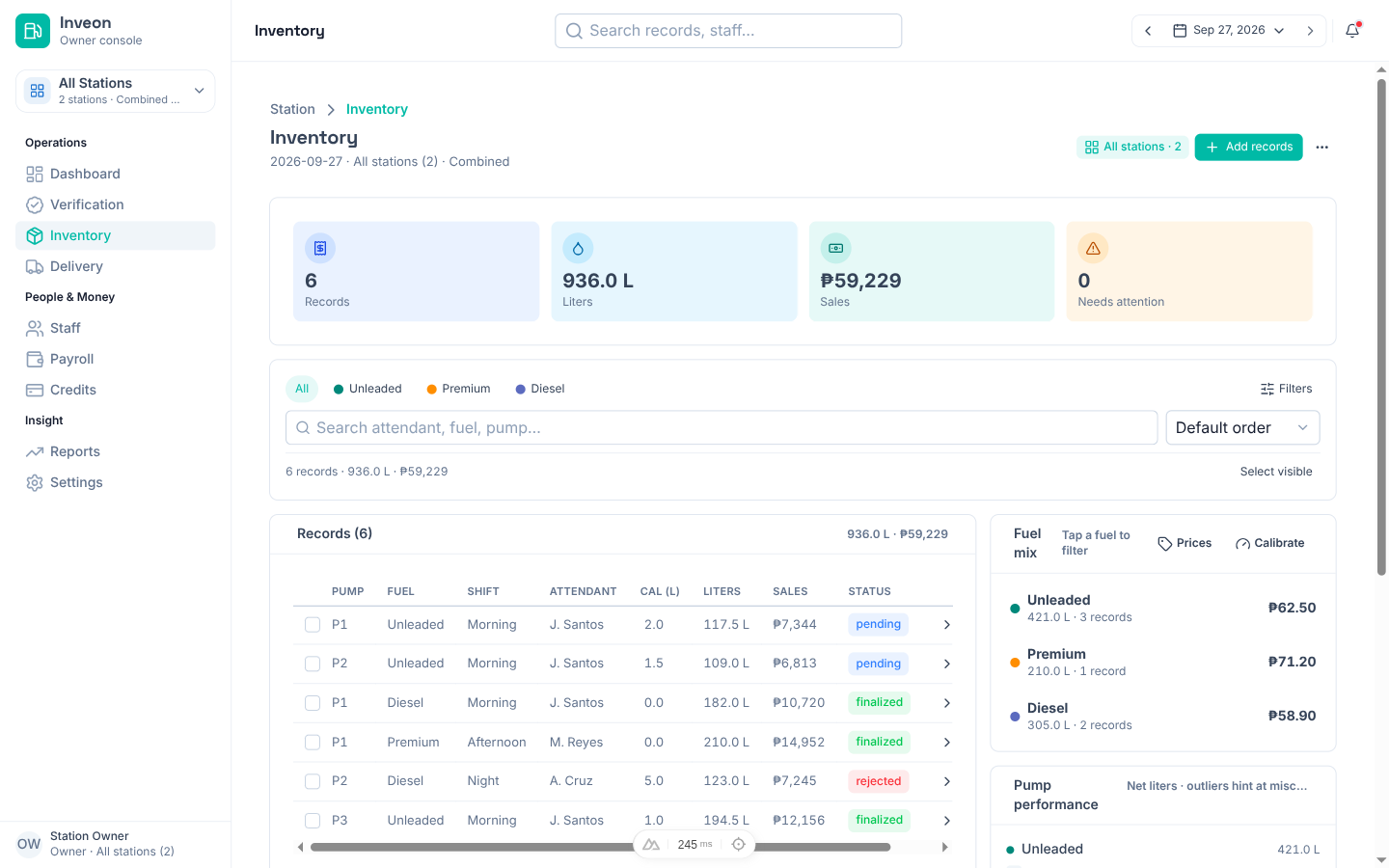
Task: Click the Premium ₱71.20 fuel mix row
Action: 1162,662
